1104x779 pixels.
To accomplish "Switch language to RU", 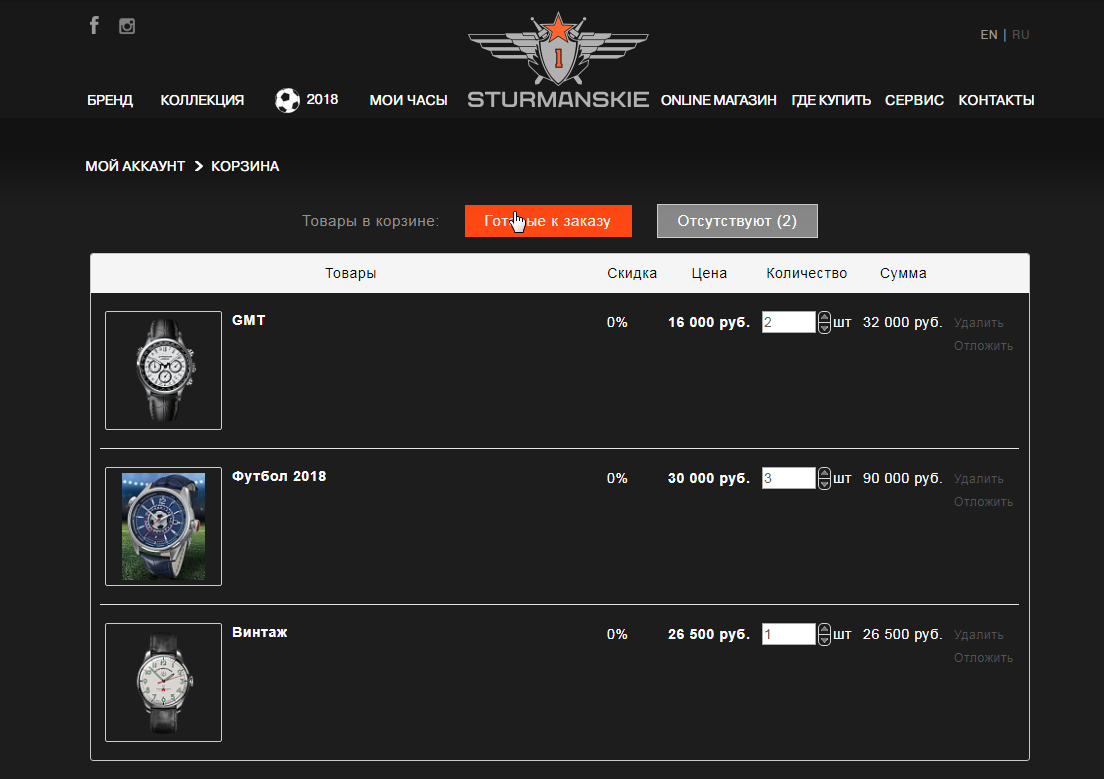I will (1020, 35).
